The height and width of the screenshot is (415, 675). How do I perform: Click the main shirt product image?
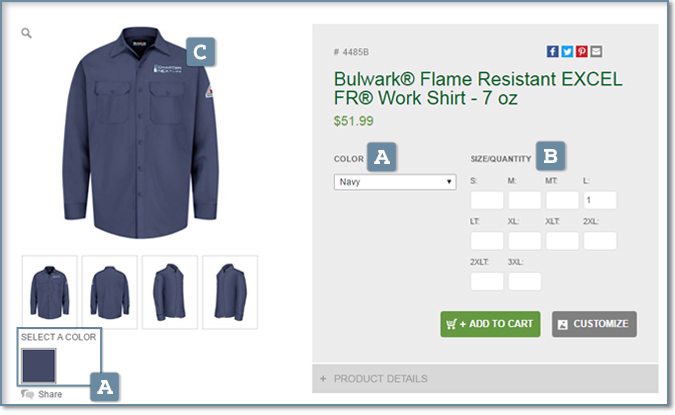coord(140,133)
